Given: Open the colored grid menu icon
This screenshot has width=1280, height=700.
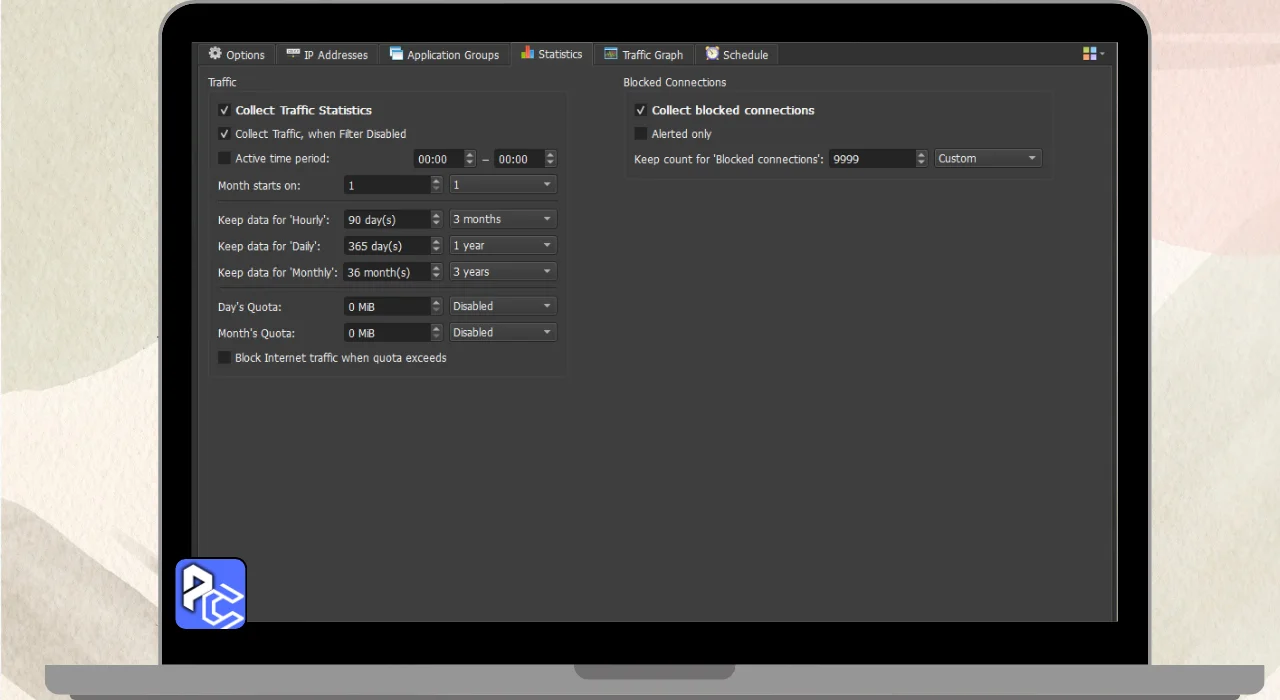Looking at the screenshot, I should point(1091,54).
